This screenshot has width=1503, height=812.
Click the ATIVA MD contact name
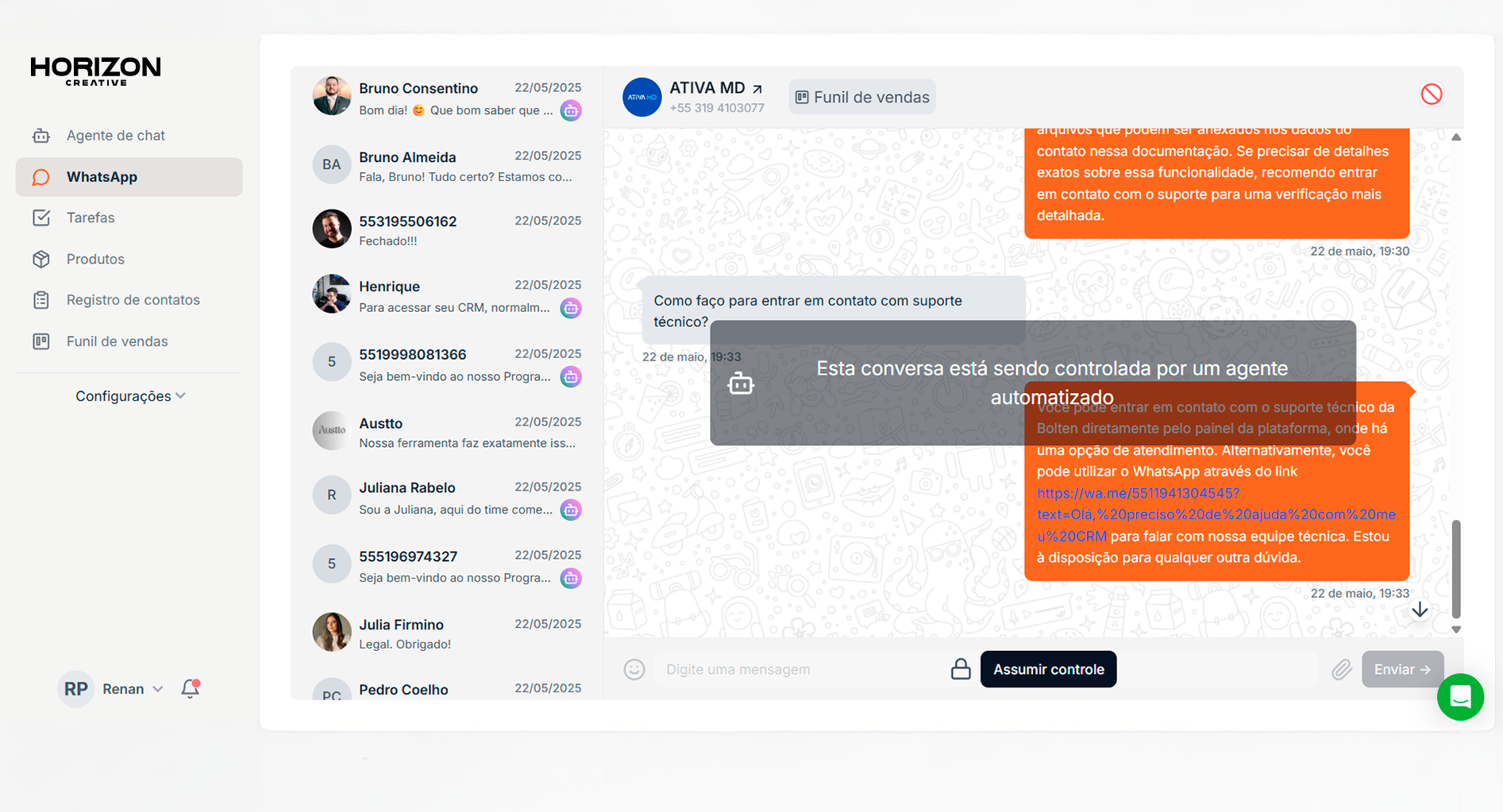pyautogui.click(x=707, y=88)
